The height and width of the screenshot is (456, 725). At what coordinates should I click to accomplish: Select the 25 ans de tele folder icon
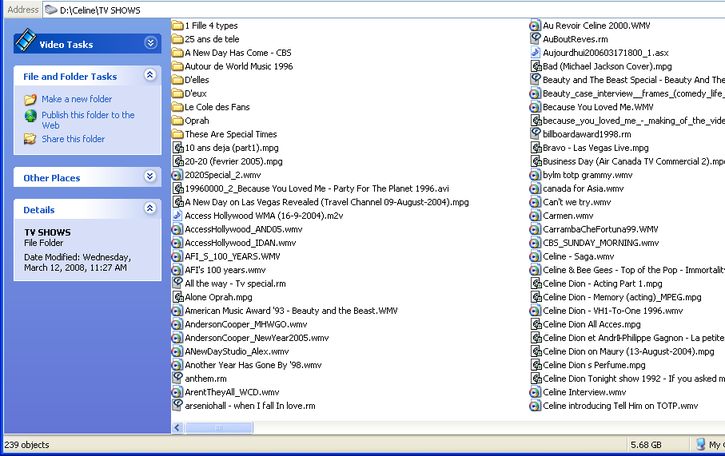point(178,39)
